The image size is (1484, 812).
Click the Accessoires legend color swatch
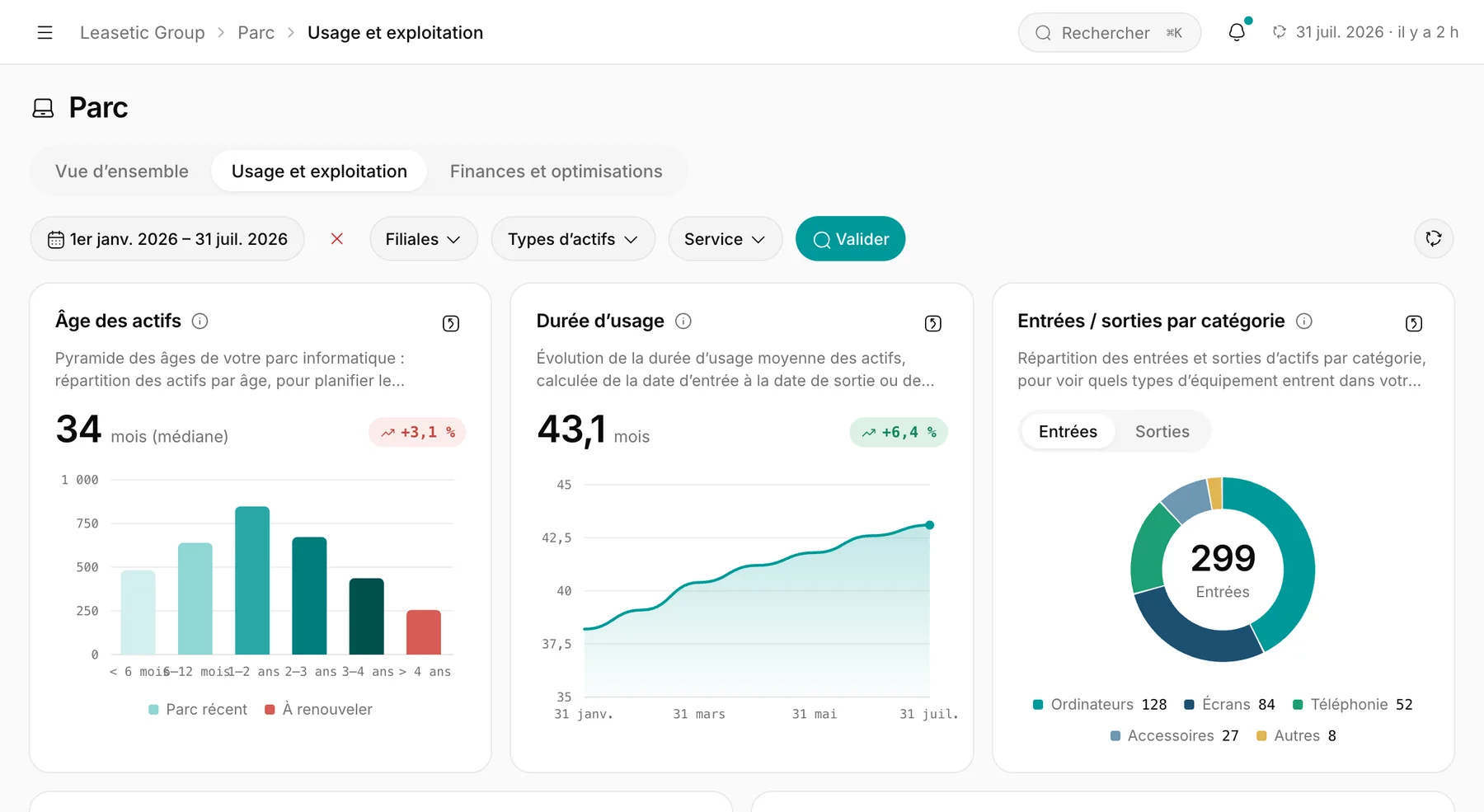[x=1115, y=736]
